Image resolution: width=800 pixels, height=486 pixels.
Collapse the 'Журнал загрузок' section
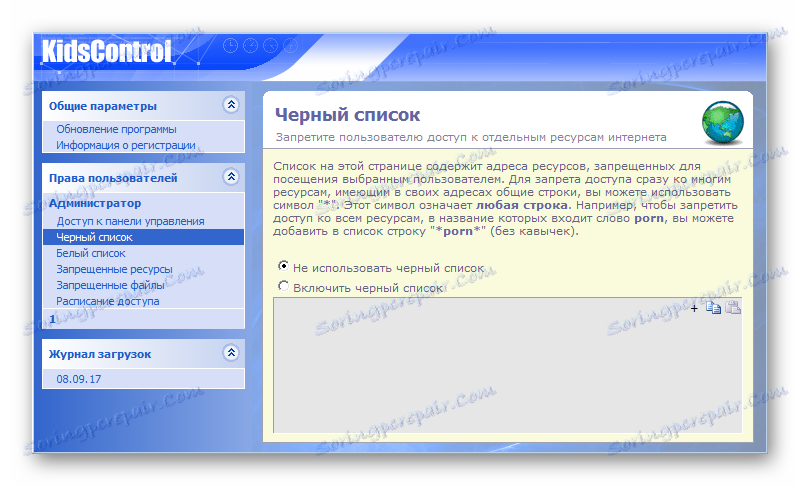(x=231, y=353)
